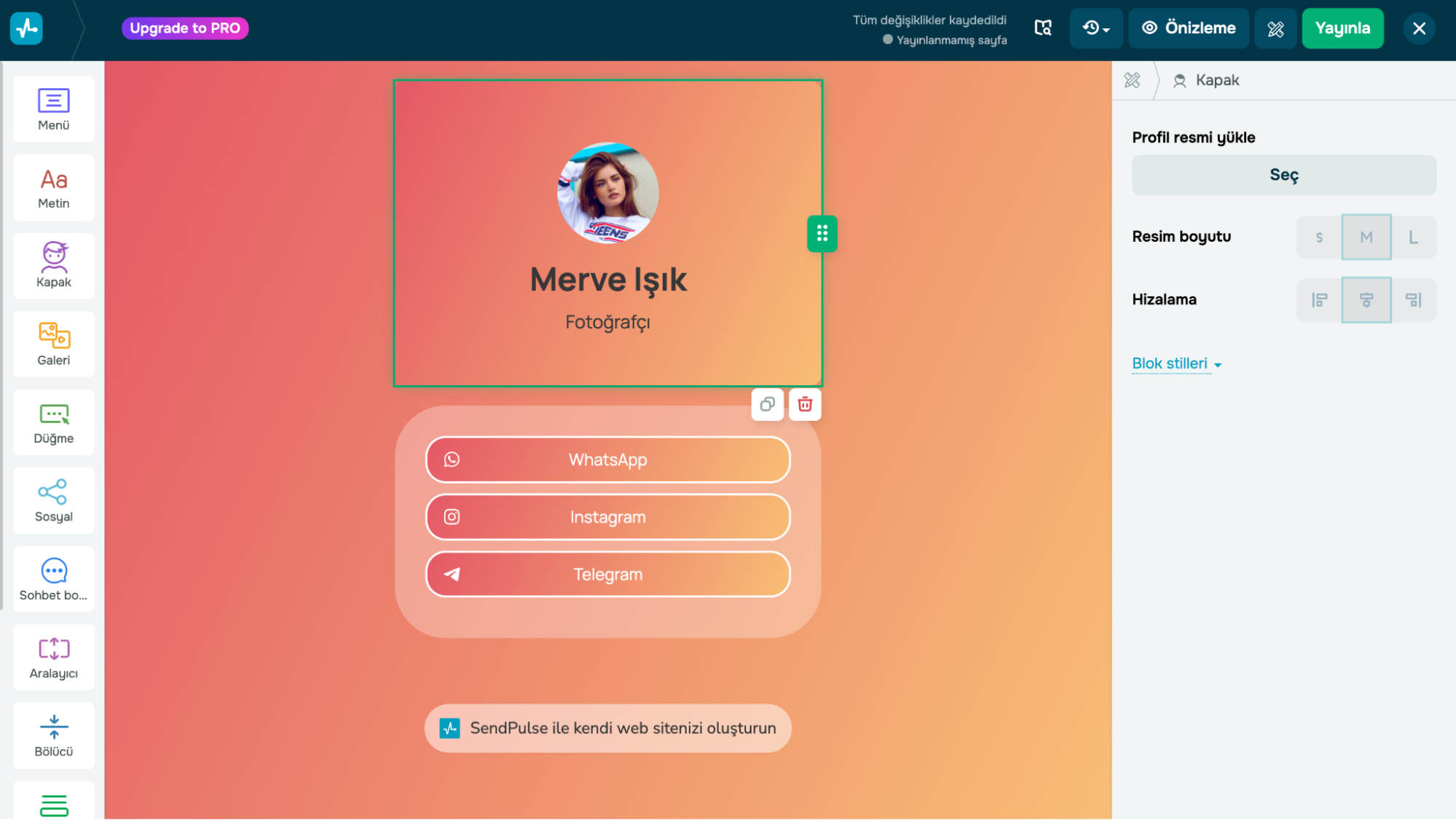Select the Aralayıcı spacer icon
This screenshot has width=1456, height=820.
(x=52, y=656)
